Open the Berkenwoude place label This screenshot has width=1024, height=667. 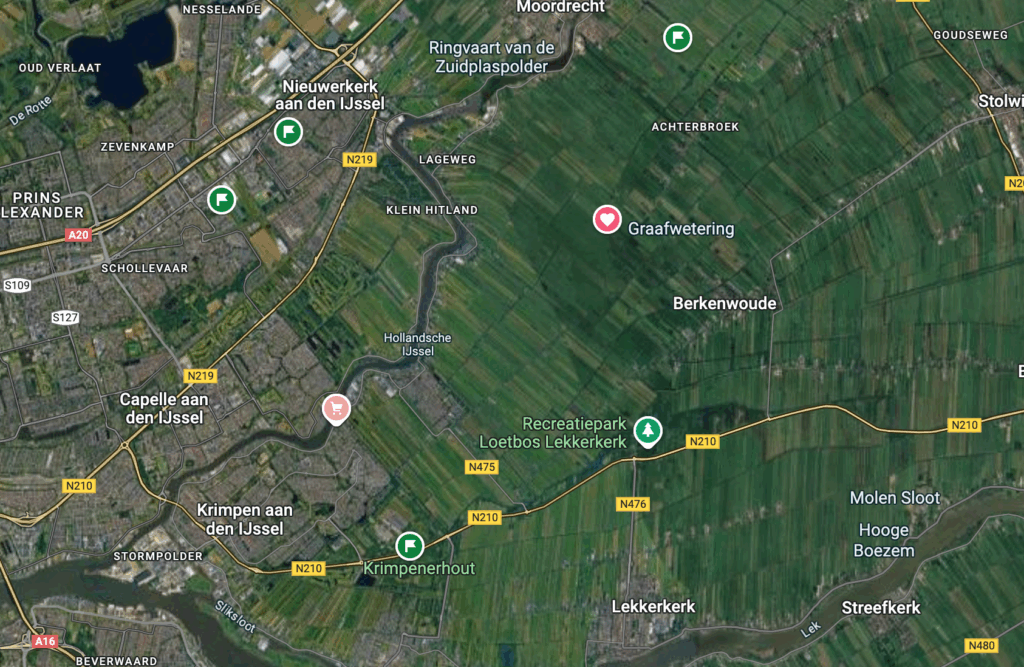[724, 303]
